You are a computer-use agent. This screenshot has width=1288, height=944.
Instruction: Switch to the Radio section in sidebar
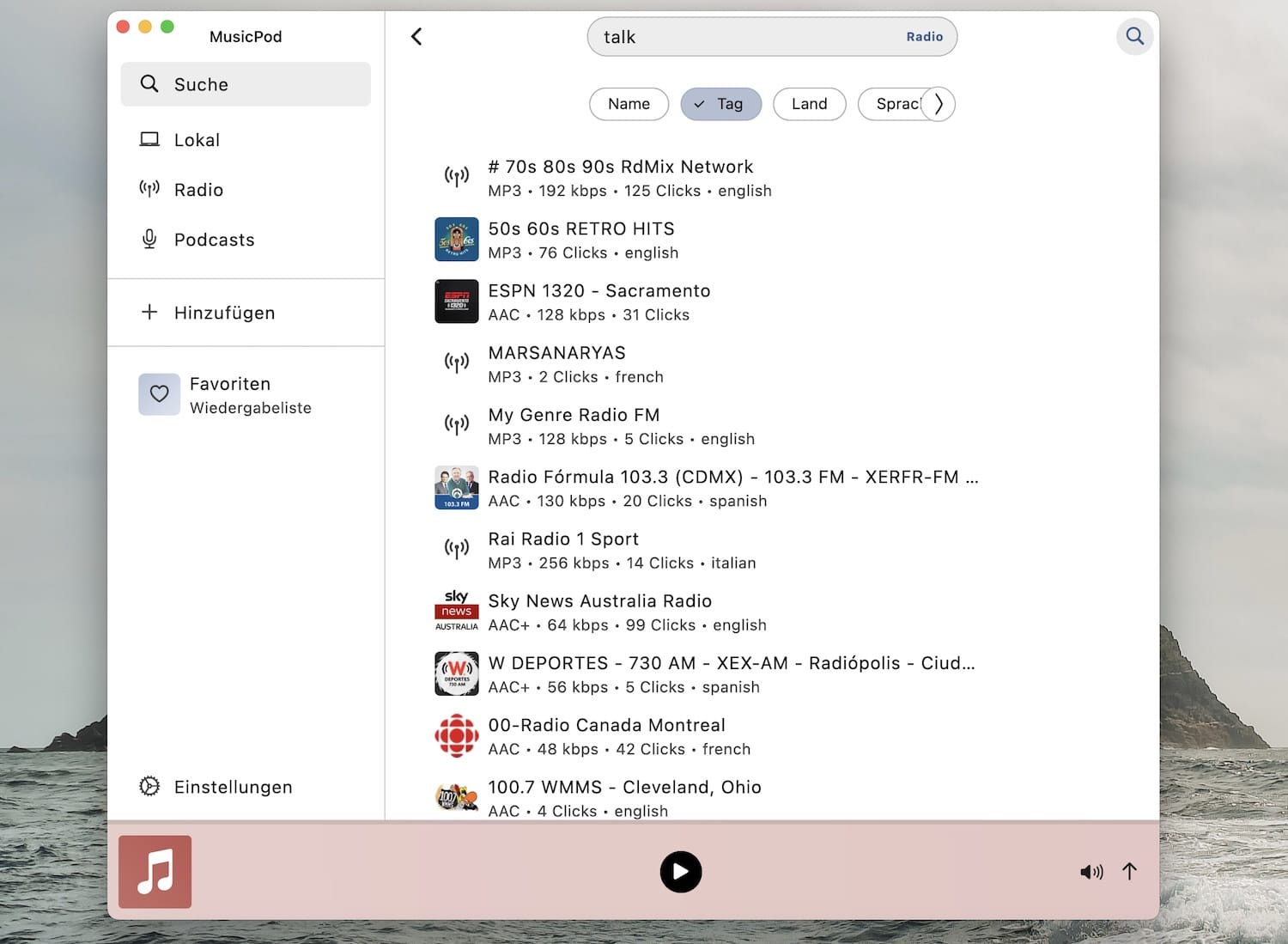coord(246,190)
